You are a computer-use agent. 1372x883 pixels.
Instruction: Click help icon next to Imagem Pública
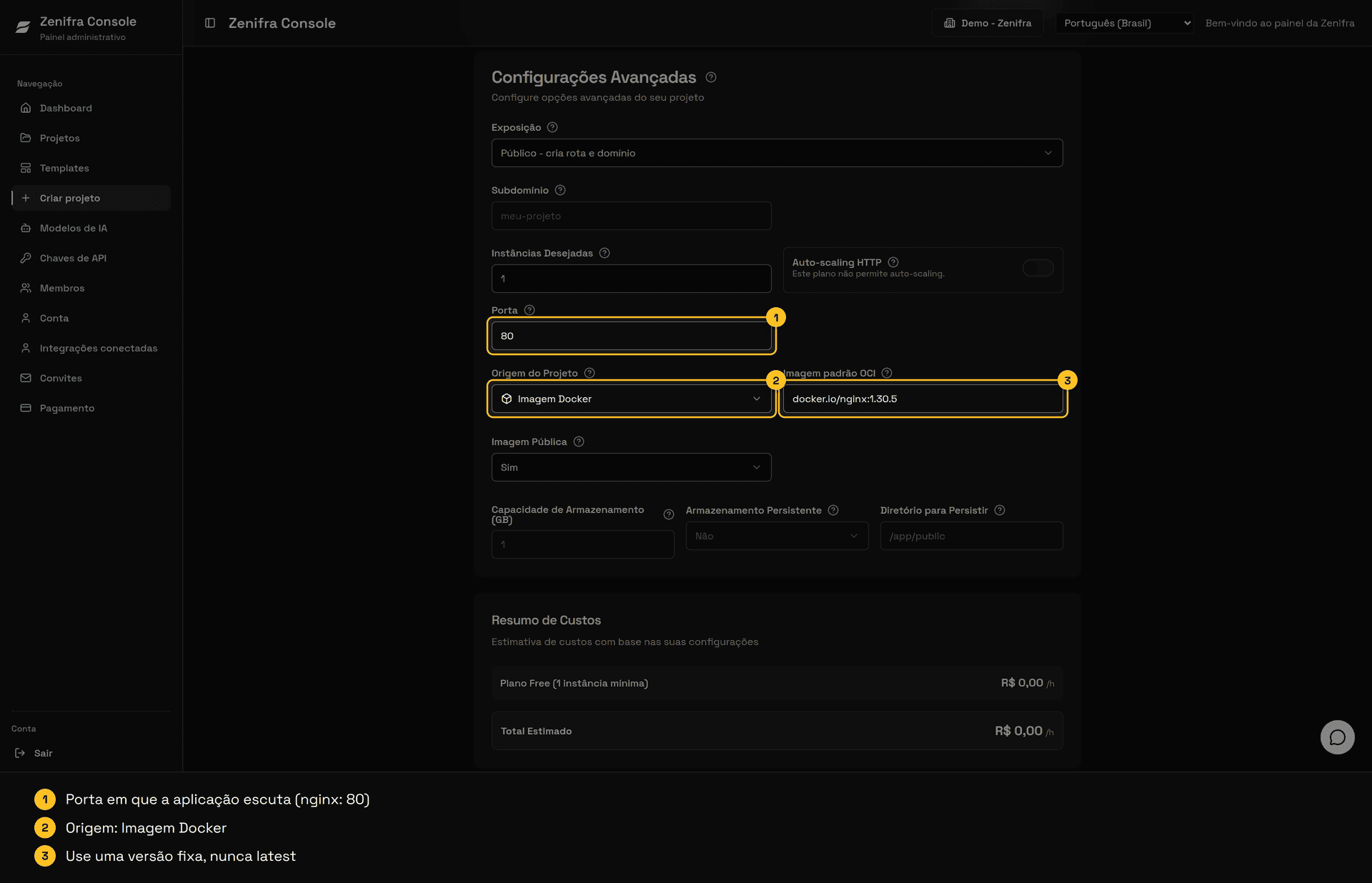coord(579,441)
